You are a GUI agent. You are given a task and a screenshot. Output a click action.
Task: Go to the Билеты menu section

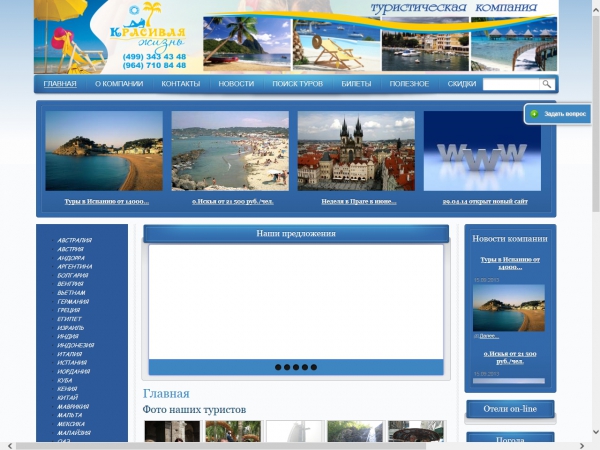356,84
